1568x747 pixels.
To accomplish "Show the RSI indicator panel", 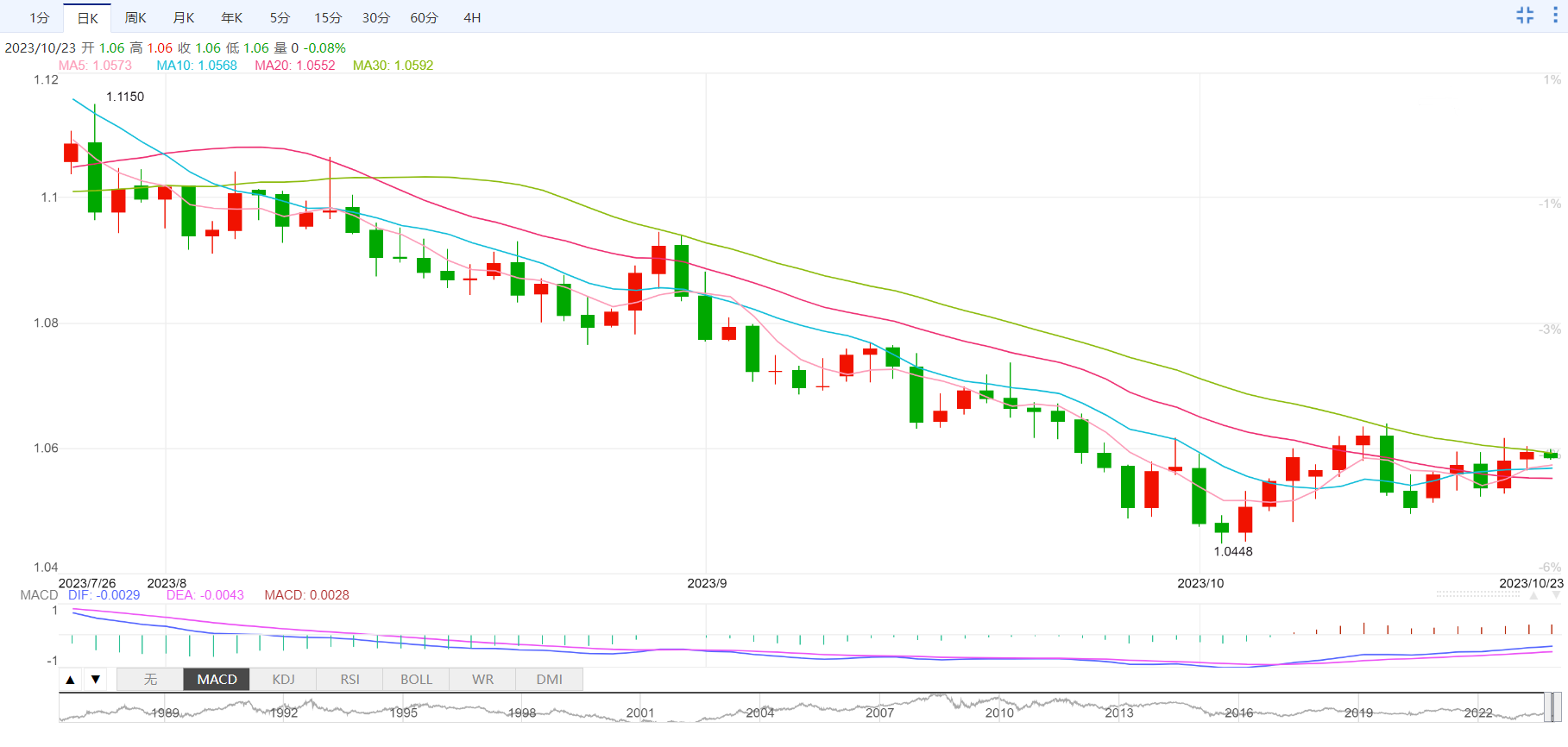I will [349, 680].
